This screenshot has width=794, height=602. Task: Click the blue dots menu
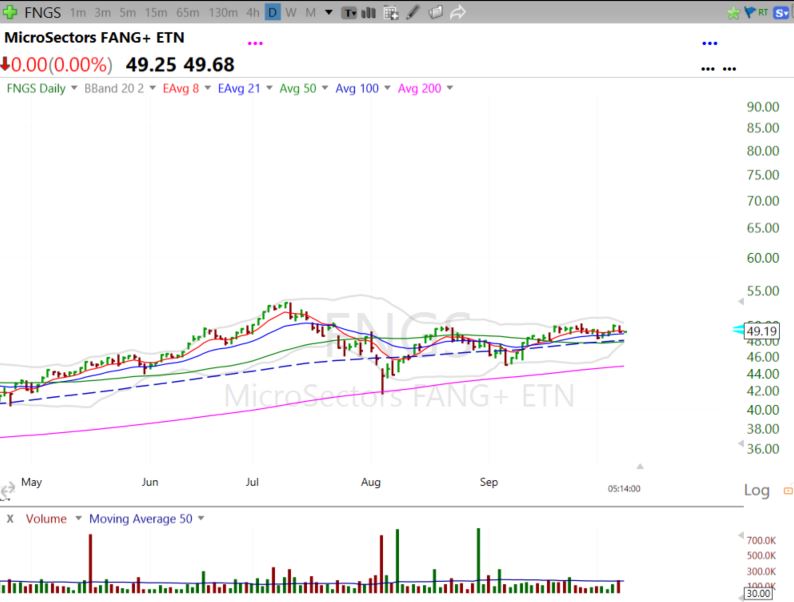tap(709, 44)
